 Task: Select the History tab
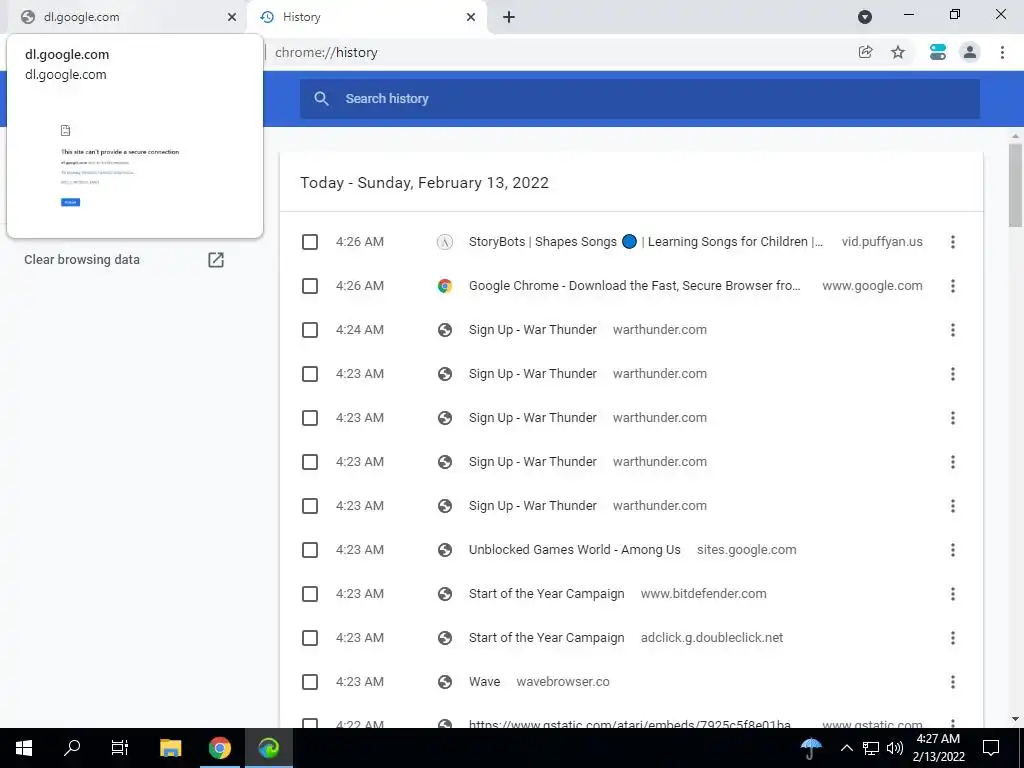click(366, 17)
